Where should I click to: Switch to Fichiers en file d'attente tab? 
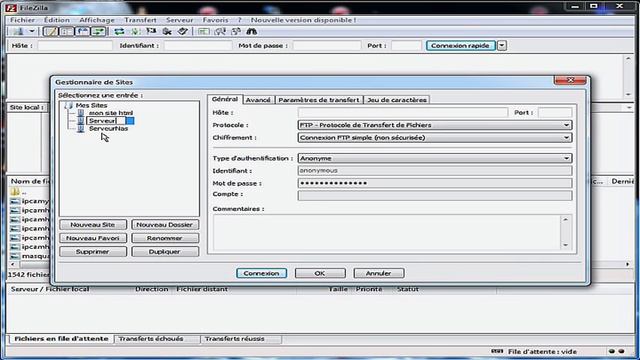pyautogui.click(x=61, y=339)
